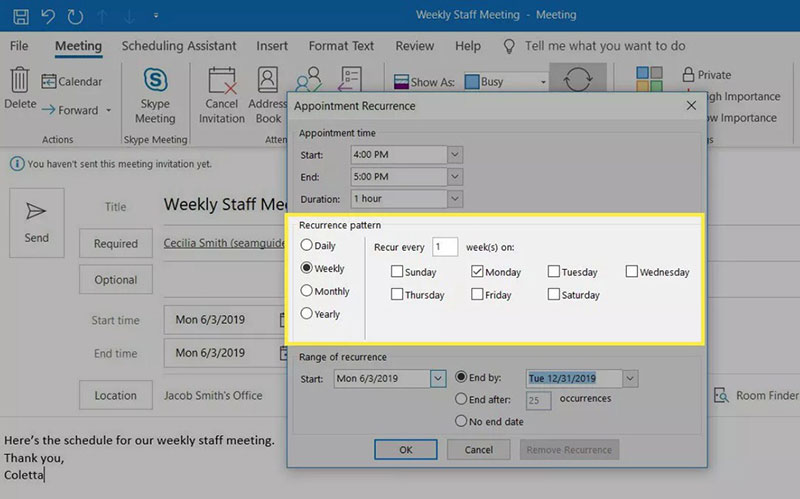This screenshot has height=499, width=800.
Task: Click the Delete trash can icon
Action: 20,80
